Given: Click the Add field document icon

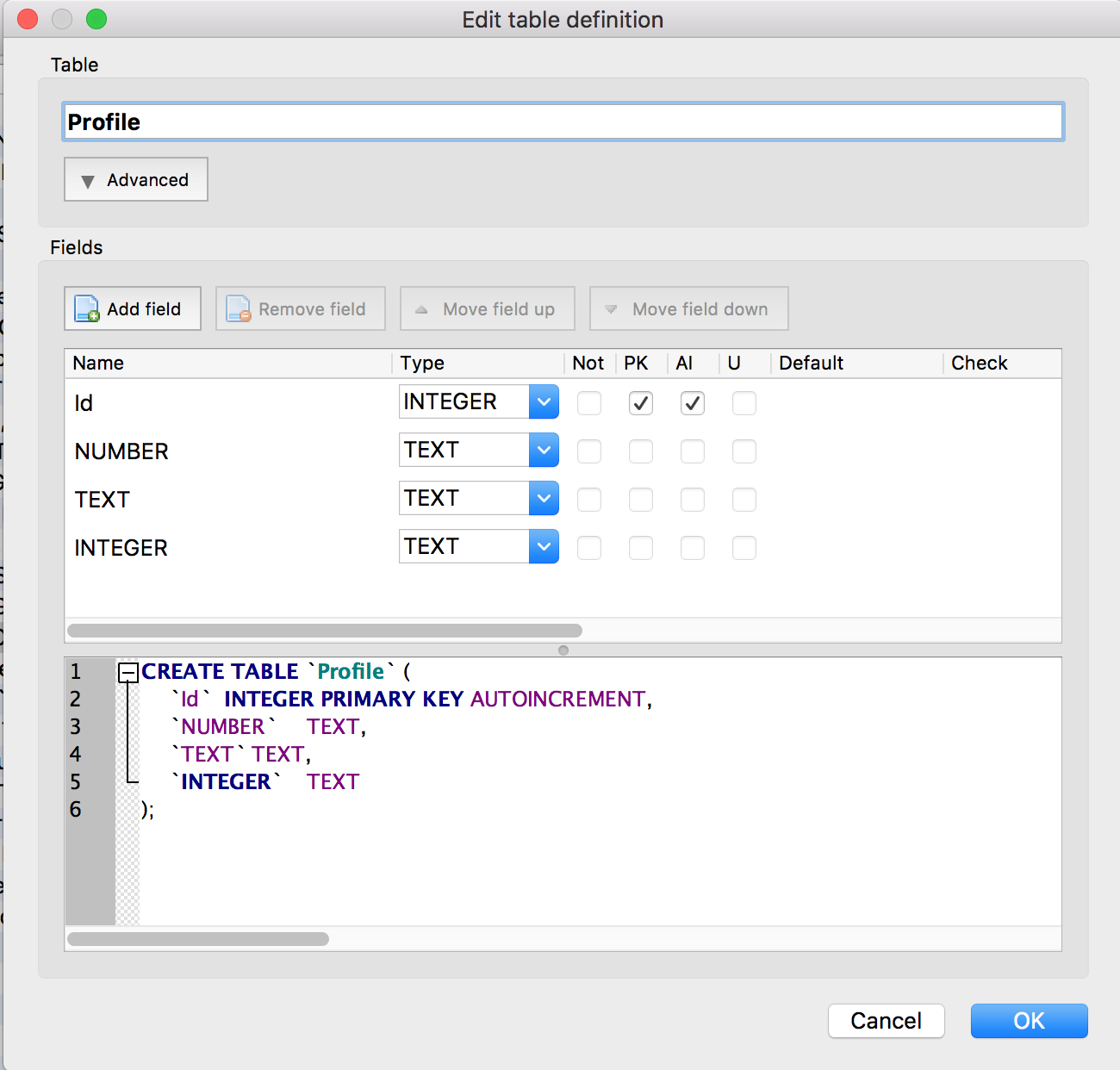Looking at the screenshot, I should [87, 308].
